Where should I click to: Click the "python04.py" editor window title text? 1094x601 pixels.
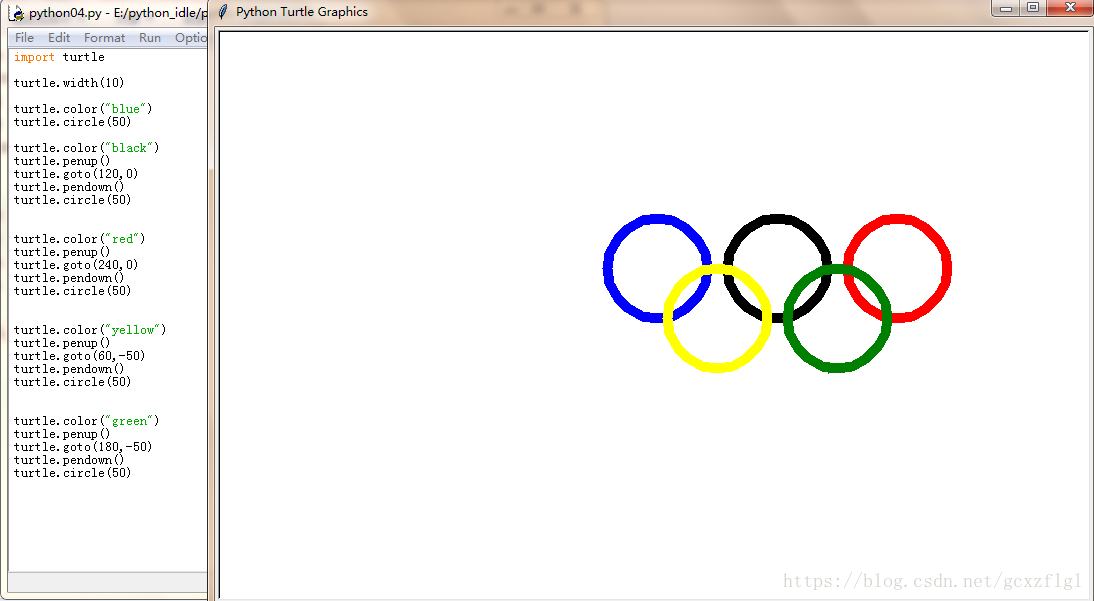pyautogui.click(x=118, y=13)
